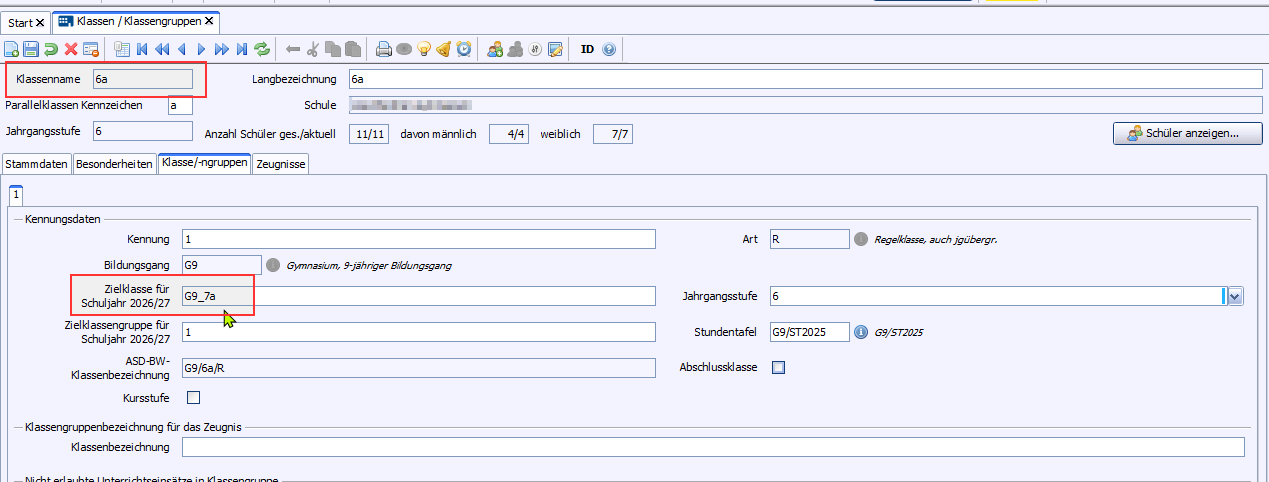Toggle the Abschlussklasse checkbox
The width and height of the screenshot is (1269, 482).
coord(778,367)
